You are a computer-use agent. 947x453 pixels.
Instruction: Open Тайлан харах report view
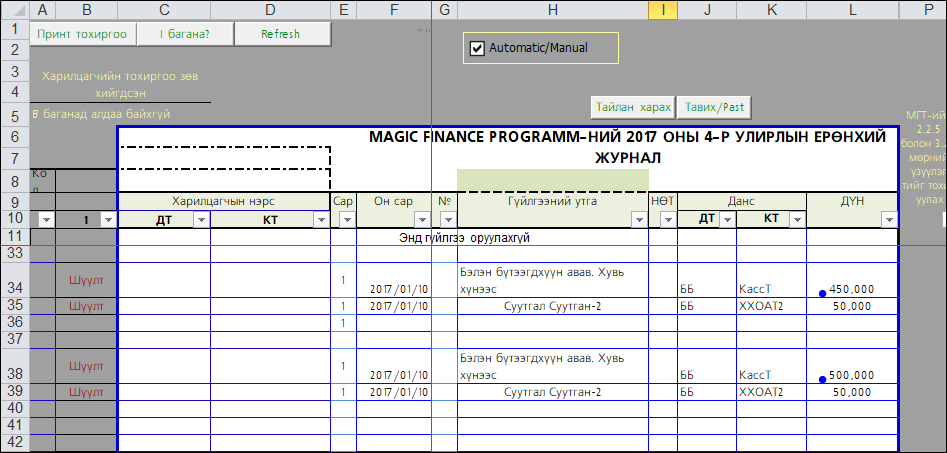point(633,107)
